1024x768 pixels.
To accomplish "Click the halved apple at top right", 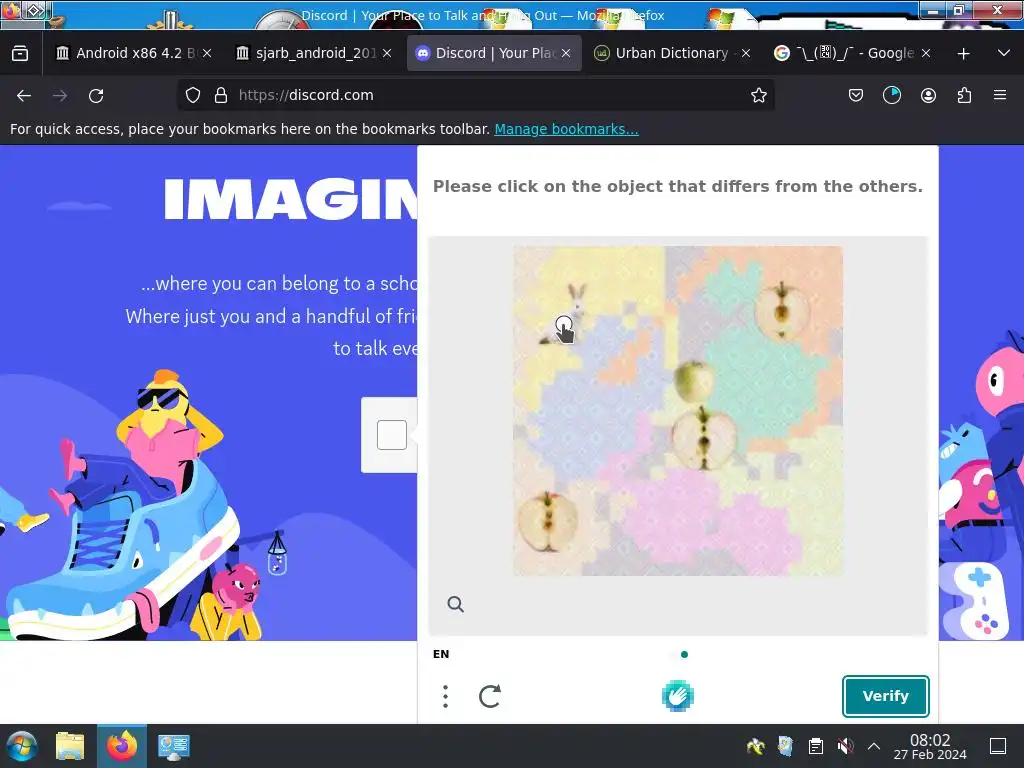I will coord(781,311).
